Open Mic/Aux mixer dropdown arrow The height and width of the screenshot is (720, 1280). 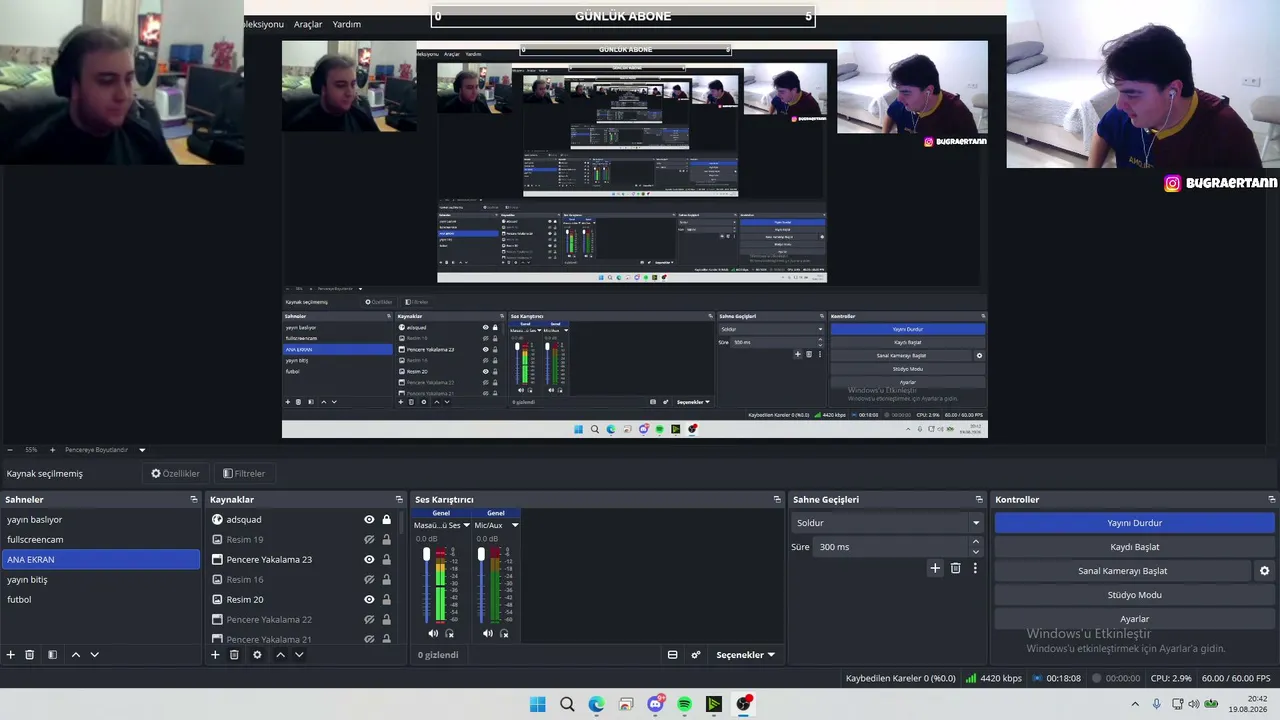coord(515,525)
